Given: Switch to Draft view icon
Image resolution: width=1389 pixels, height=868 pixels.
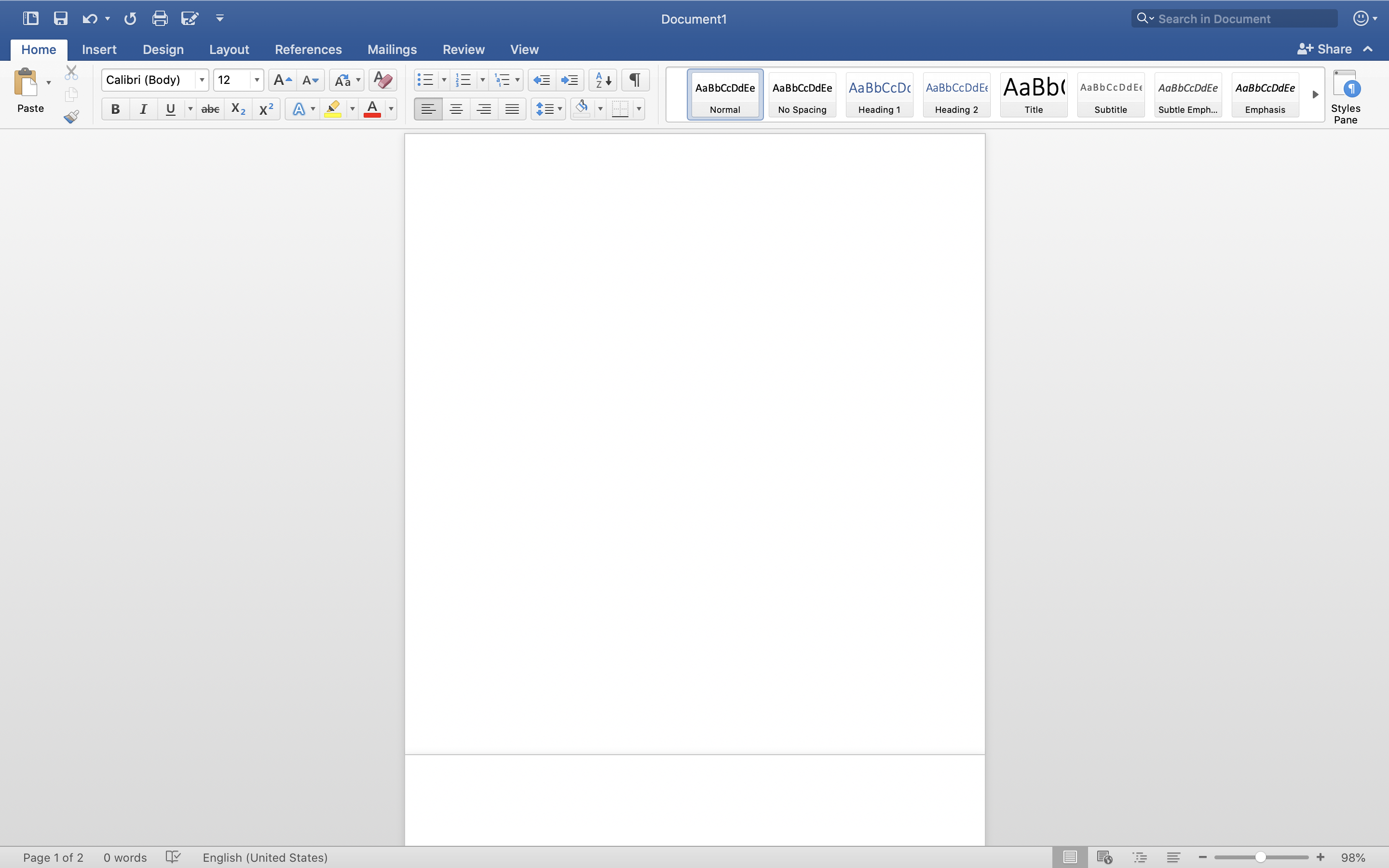Looking at the screenshot, I should pyautogui.click(x=1173, y=857).
